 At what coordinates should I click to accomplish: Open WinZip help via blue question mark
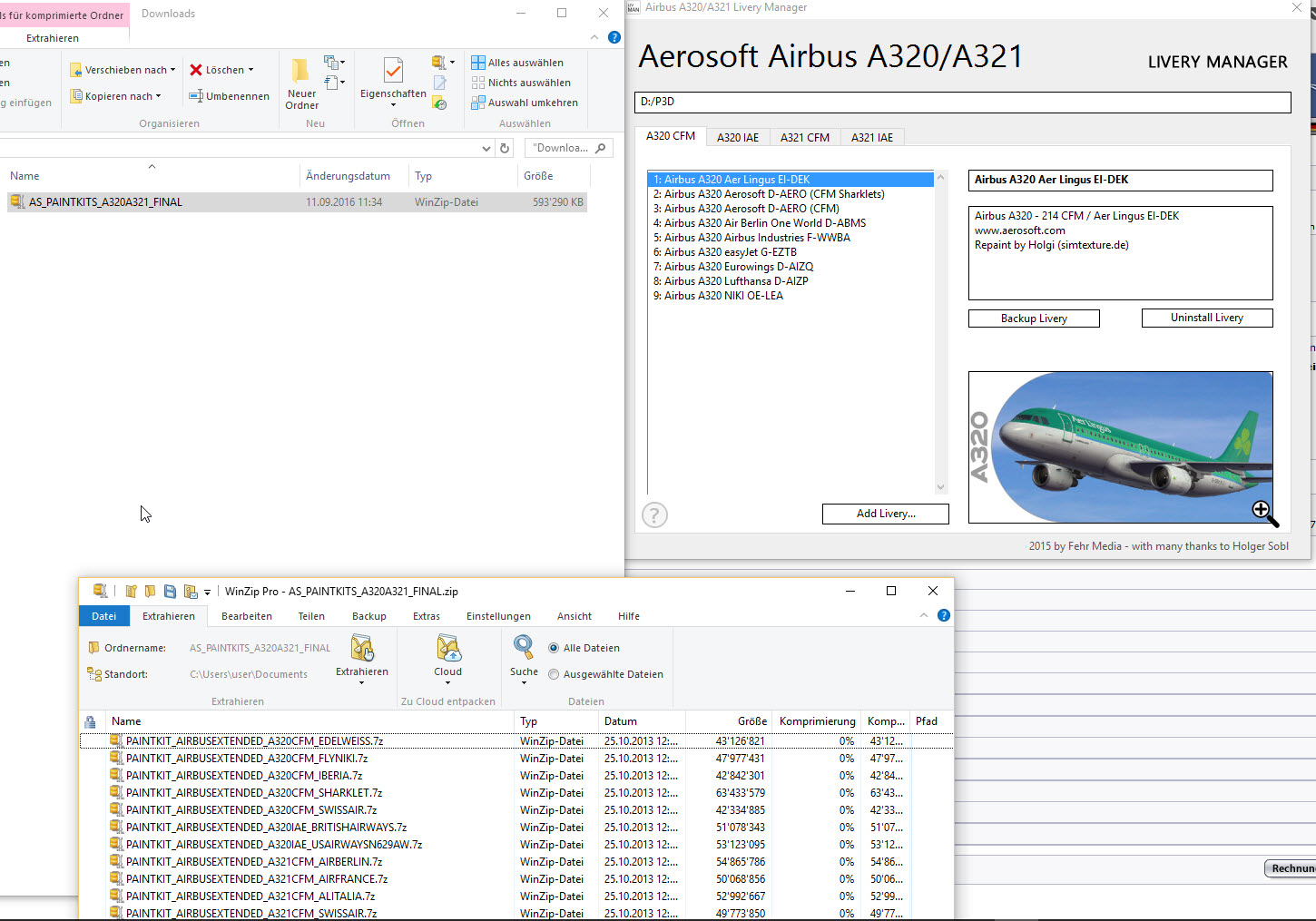click(944, 615)
